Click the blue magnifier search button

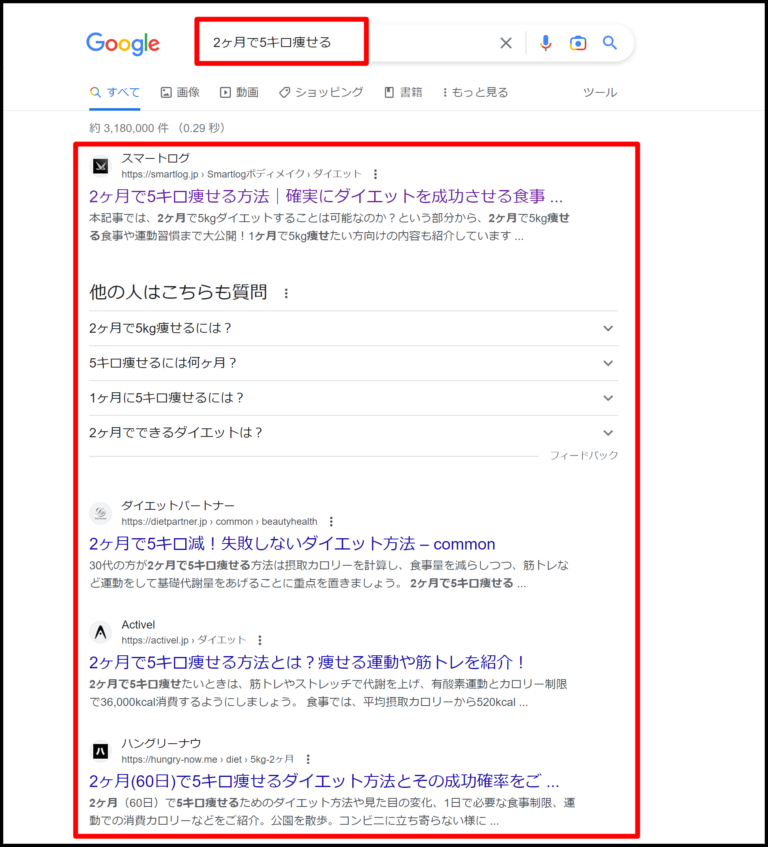coord(610,43)
